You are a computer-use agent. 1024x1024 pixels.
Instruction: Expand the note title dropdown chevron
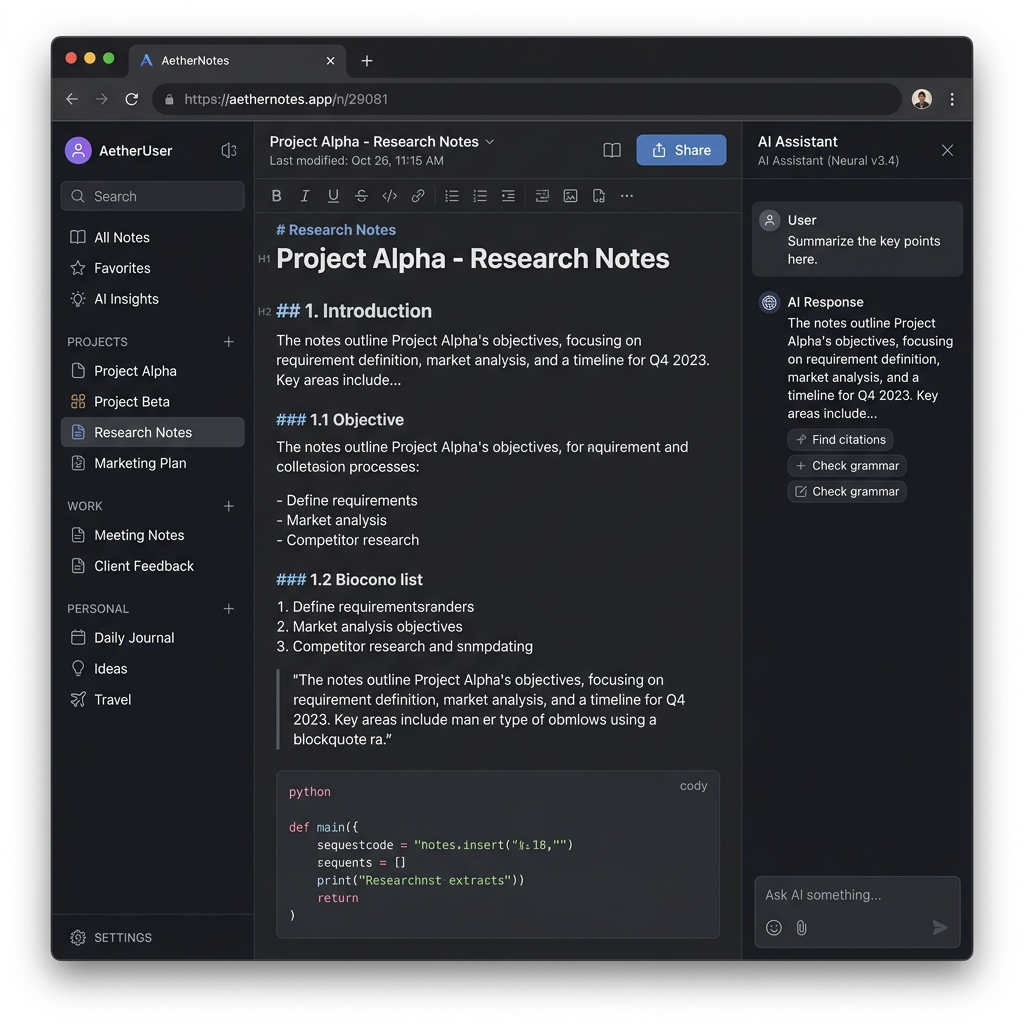[490, 142]
